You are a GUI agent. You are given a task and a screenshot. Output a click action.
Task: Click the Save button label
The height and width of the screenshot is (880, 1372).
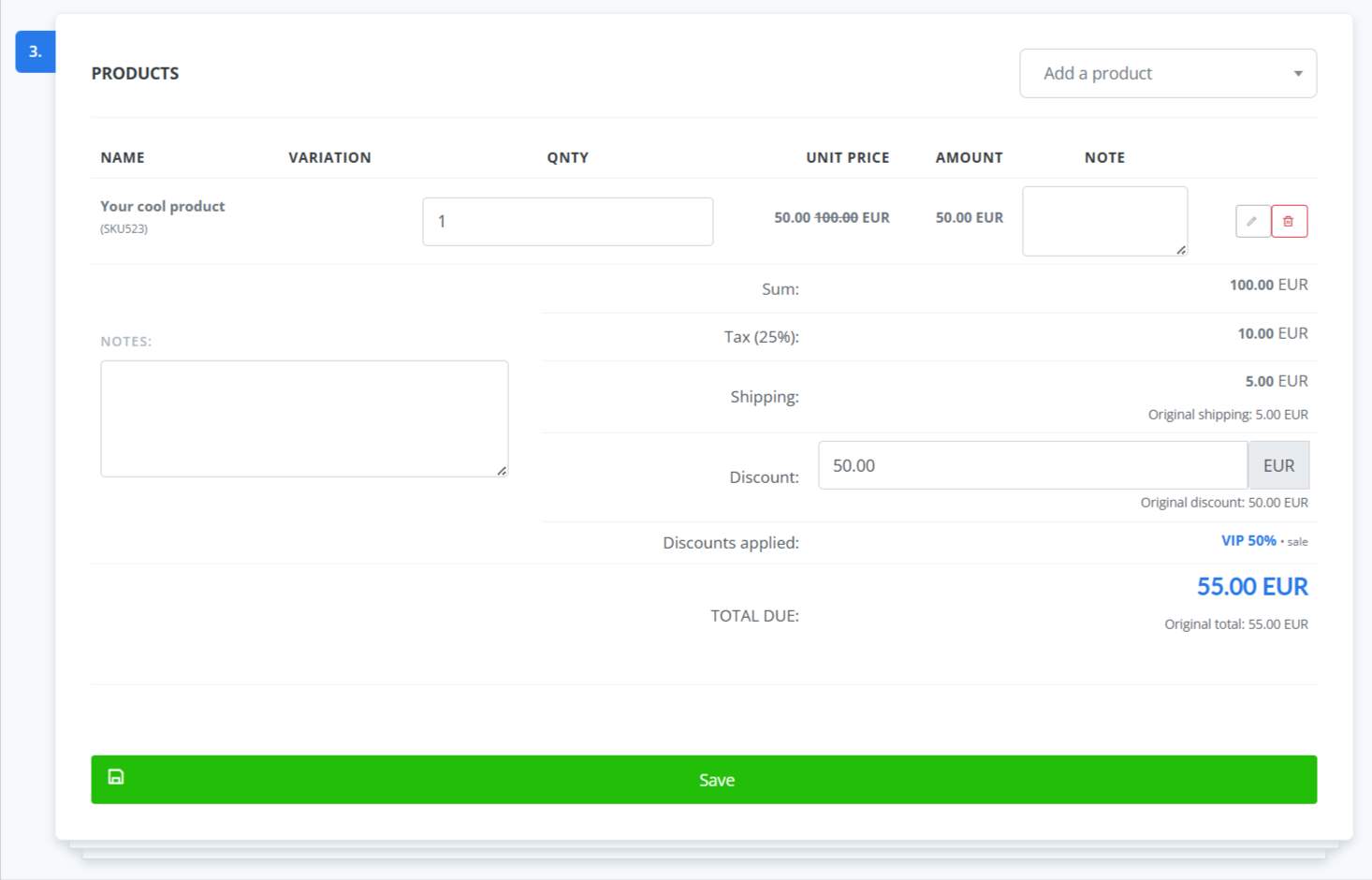click(717, 780)
